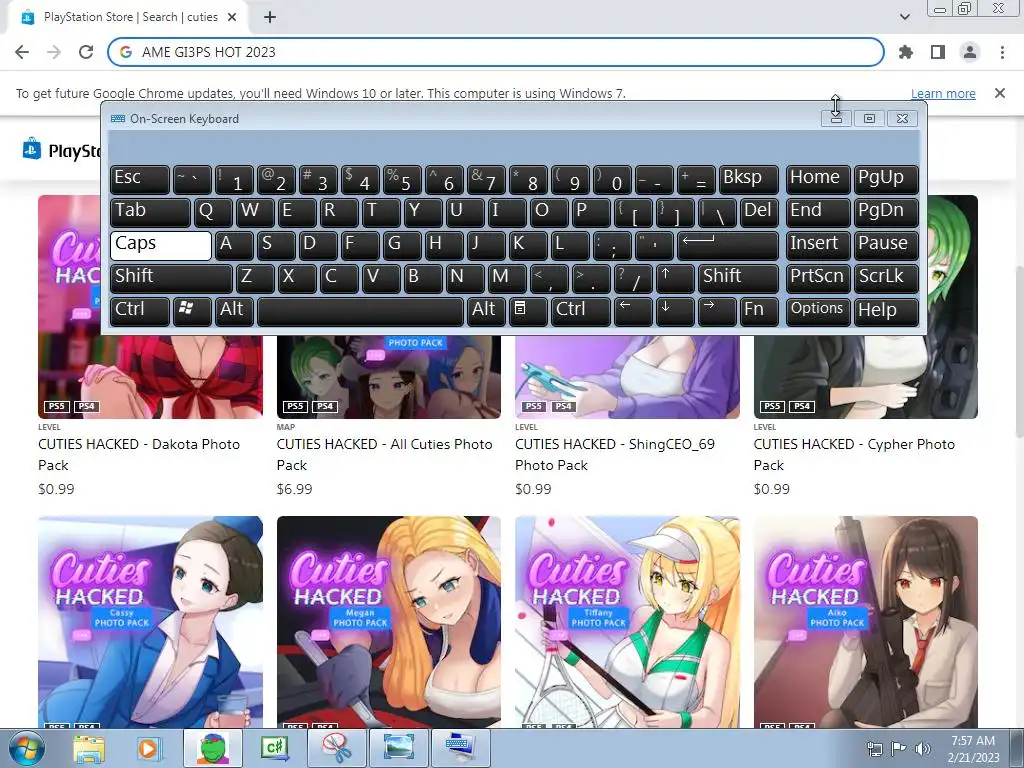This screenshot has height=768, width=1024.
Task: Open CUTIES HACKED Cypher Photo Pack title
Action: coord(854,455)
